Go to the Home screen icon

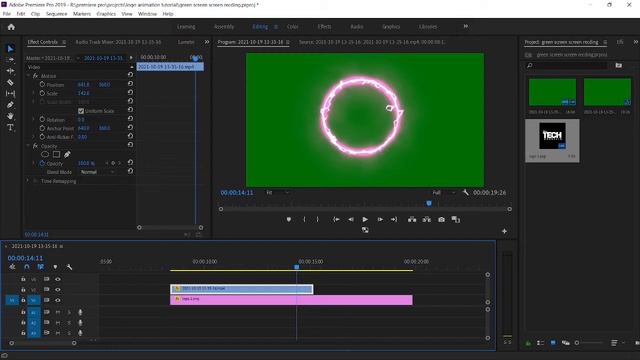pyautogui.click(x=11, y=27)
